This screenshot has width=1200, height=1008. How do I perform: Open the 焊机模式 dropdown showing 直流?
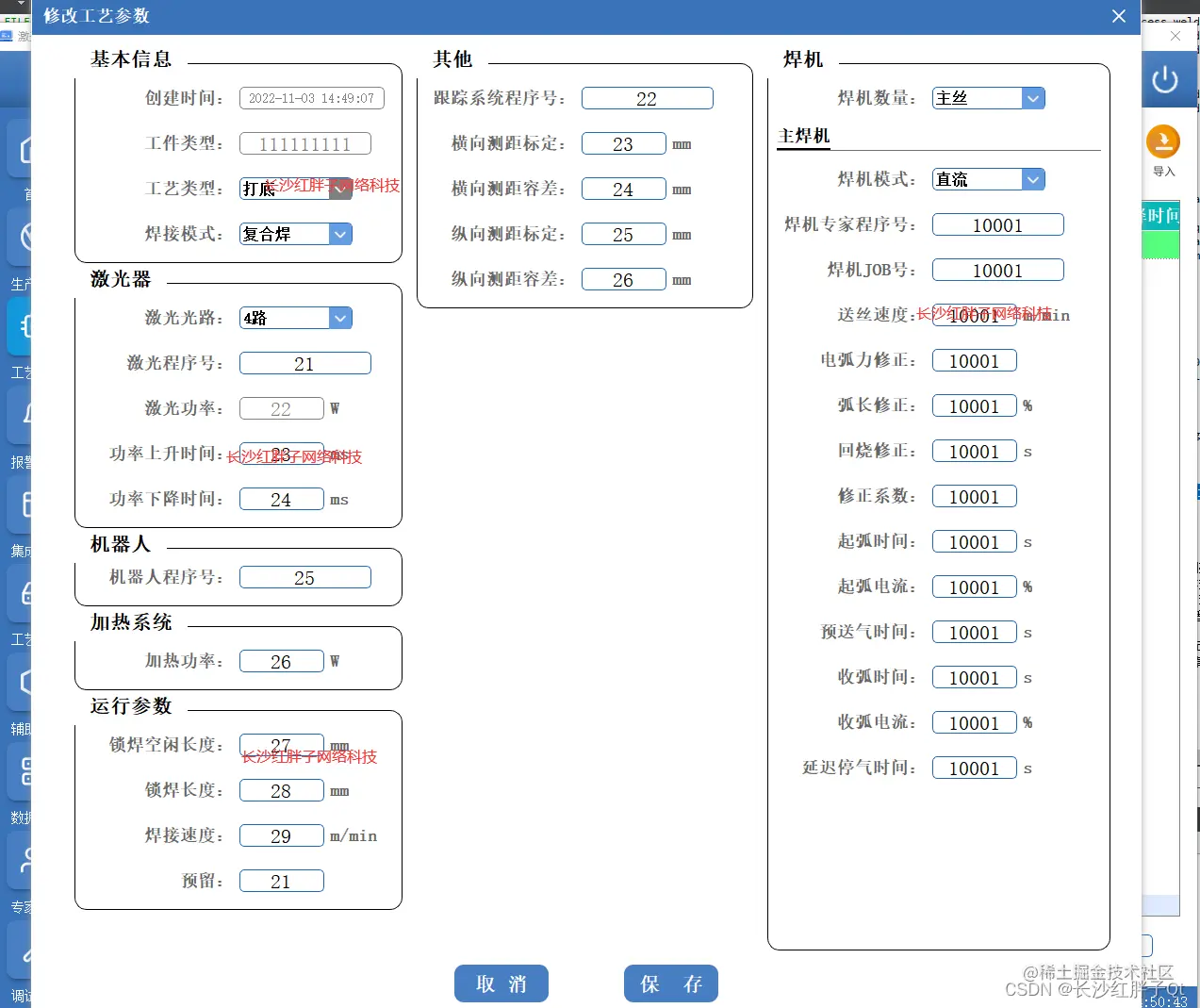pos(1033,179)
